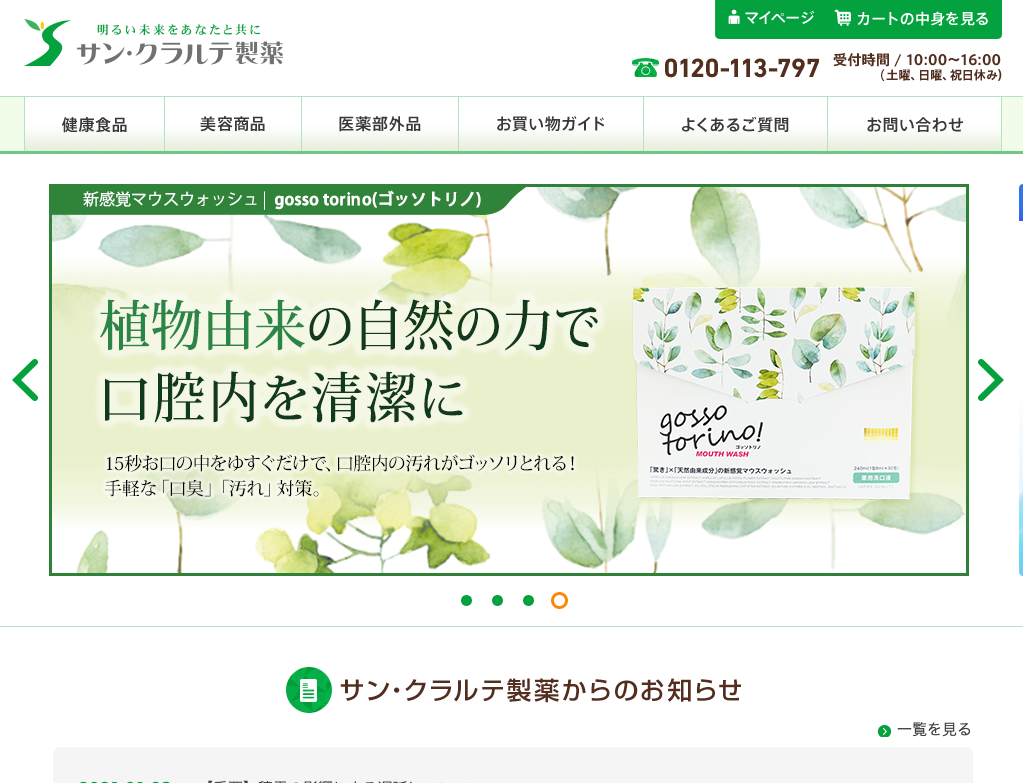The image size is (1023, 783).
Task: Click the gosso torino product box image
Action: coord(774,393)
